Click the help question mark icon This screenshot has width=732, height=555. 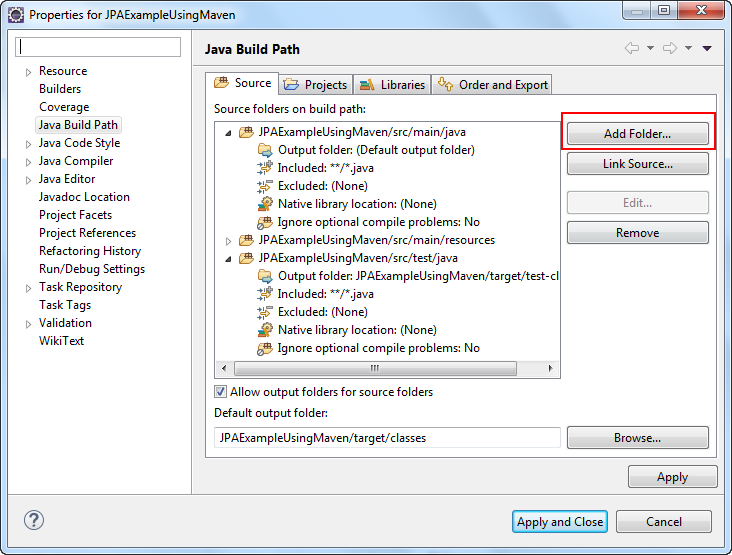click(34, 520)
